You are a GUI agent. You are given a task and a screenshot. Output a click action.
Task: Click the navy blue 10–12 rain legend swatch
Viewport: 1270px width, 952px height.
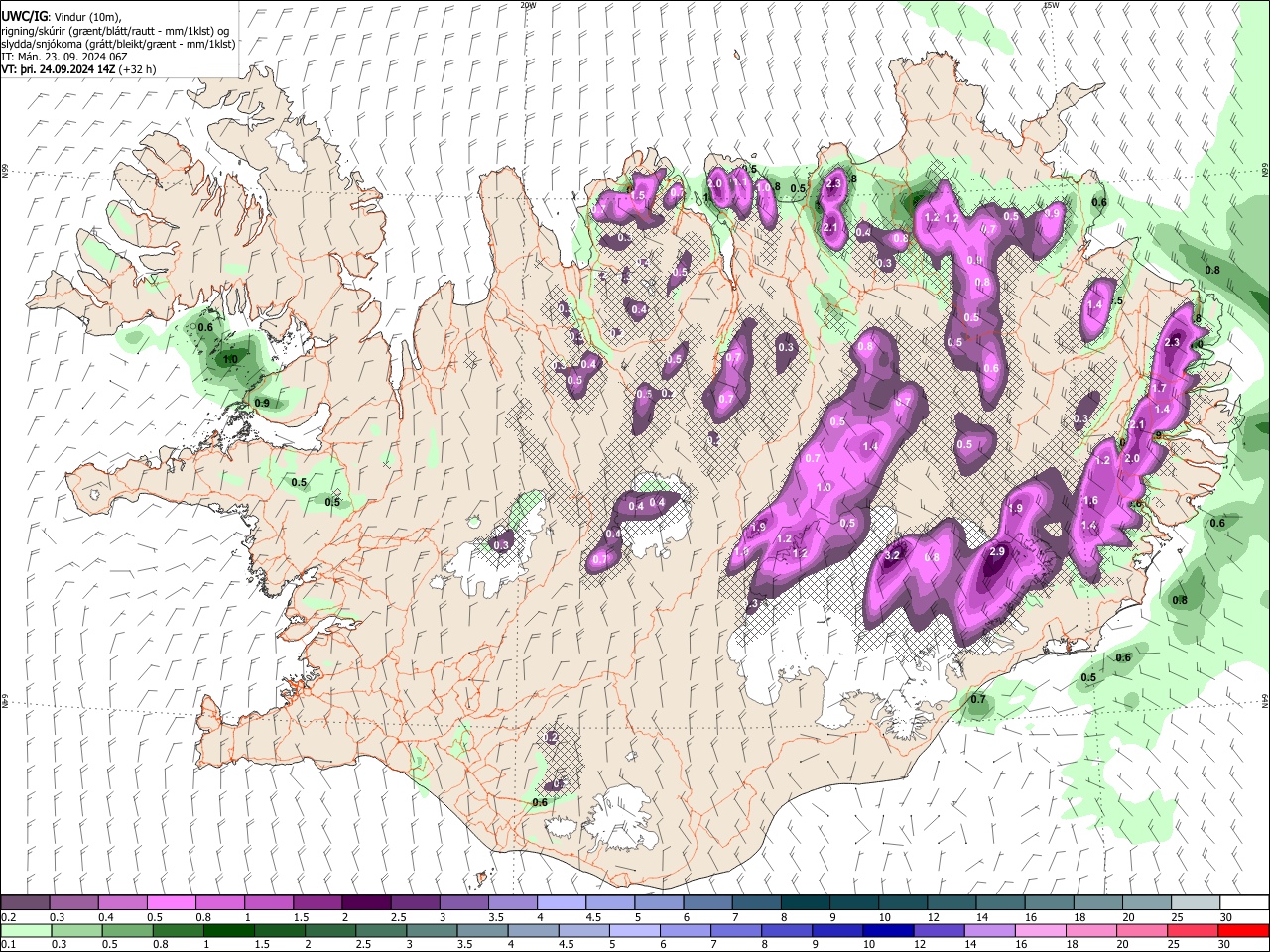point(887,930)
